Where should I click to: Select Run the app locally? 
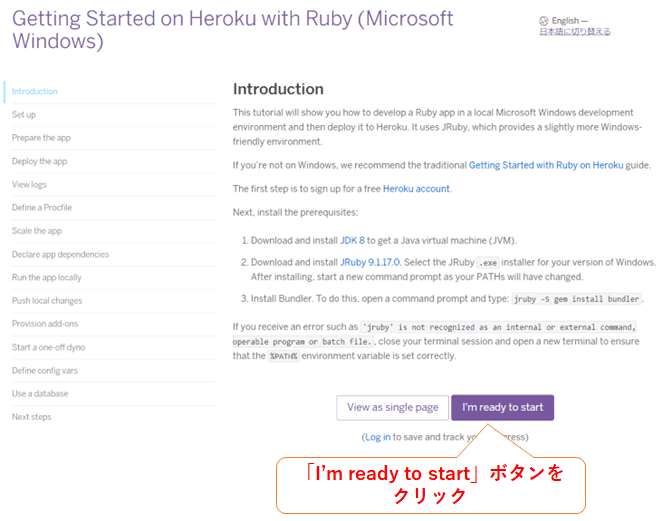tap(47, 277)
